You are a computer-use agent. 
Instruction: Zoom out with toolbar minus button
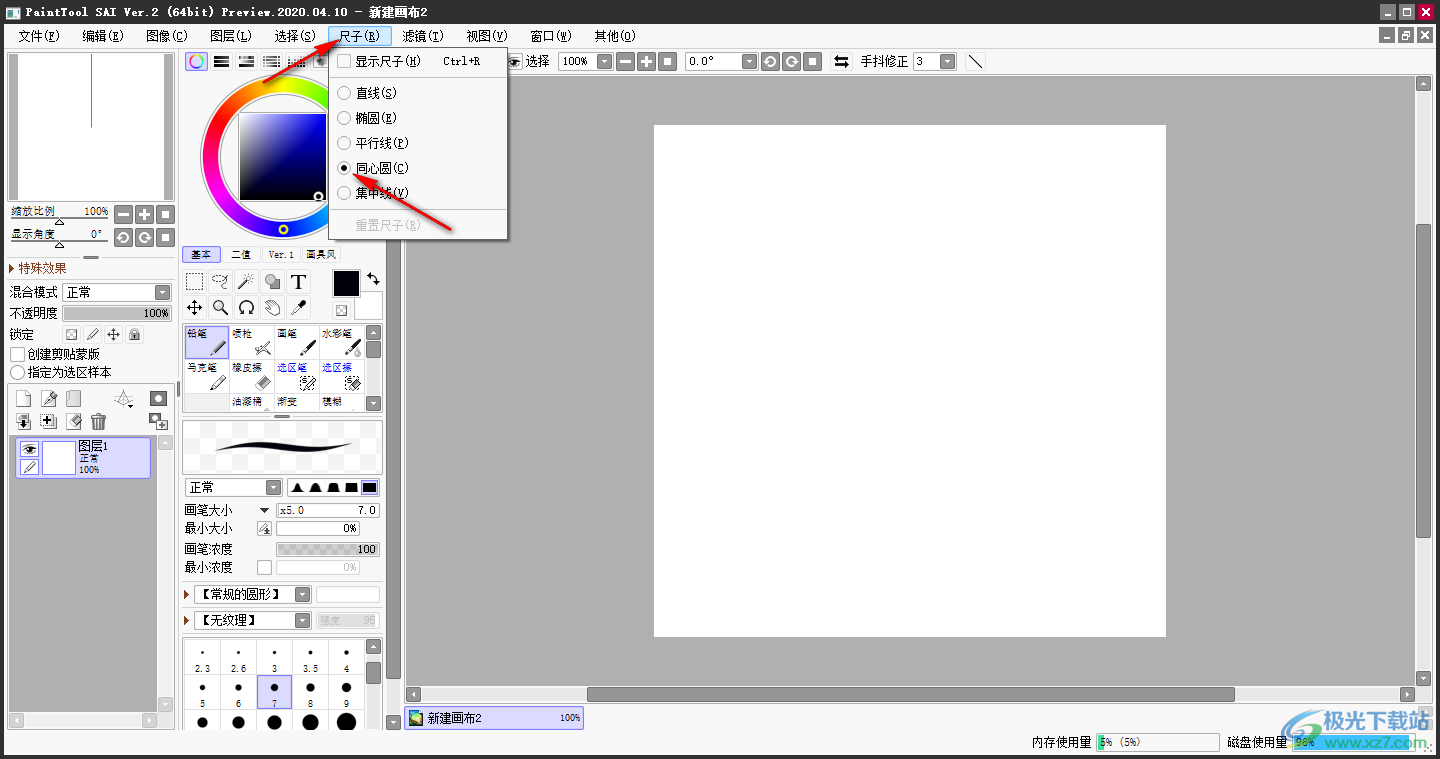[625, 61]
